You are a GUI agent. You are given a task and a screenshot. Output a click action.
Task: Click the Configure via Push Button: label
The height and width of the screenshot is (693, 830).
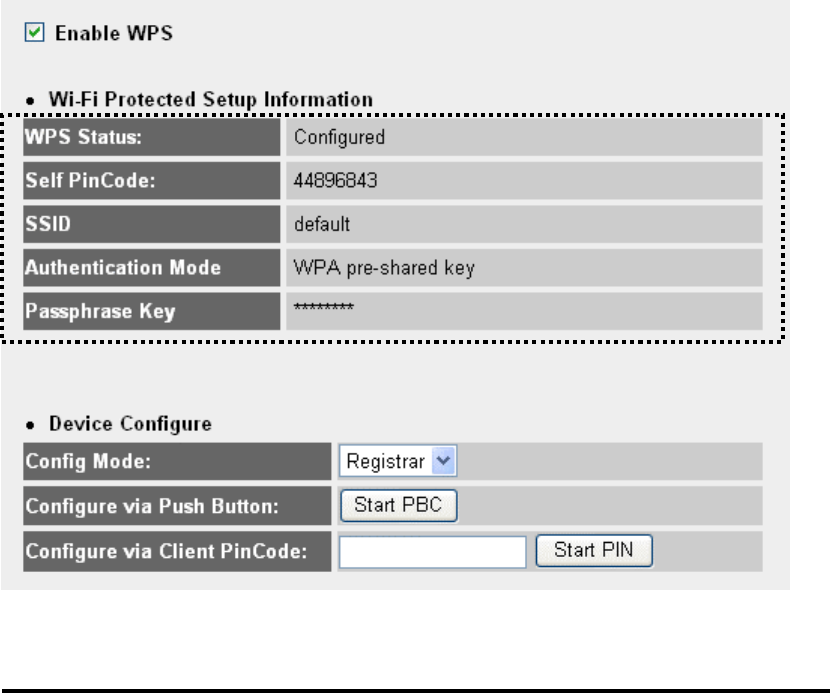point(177,506)
